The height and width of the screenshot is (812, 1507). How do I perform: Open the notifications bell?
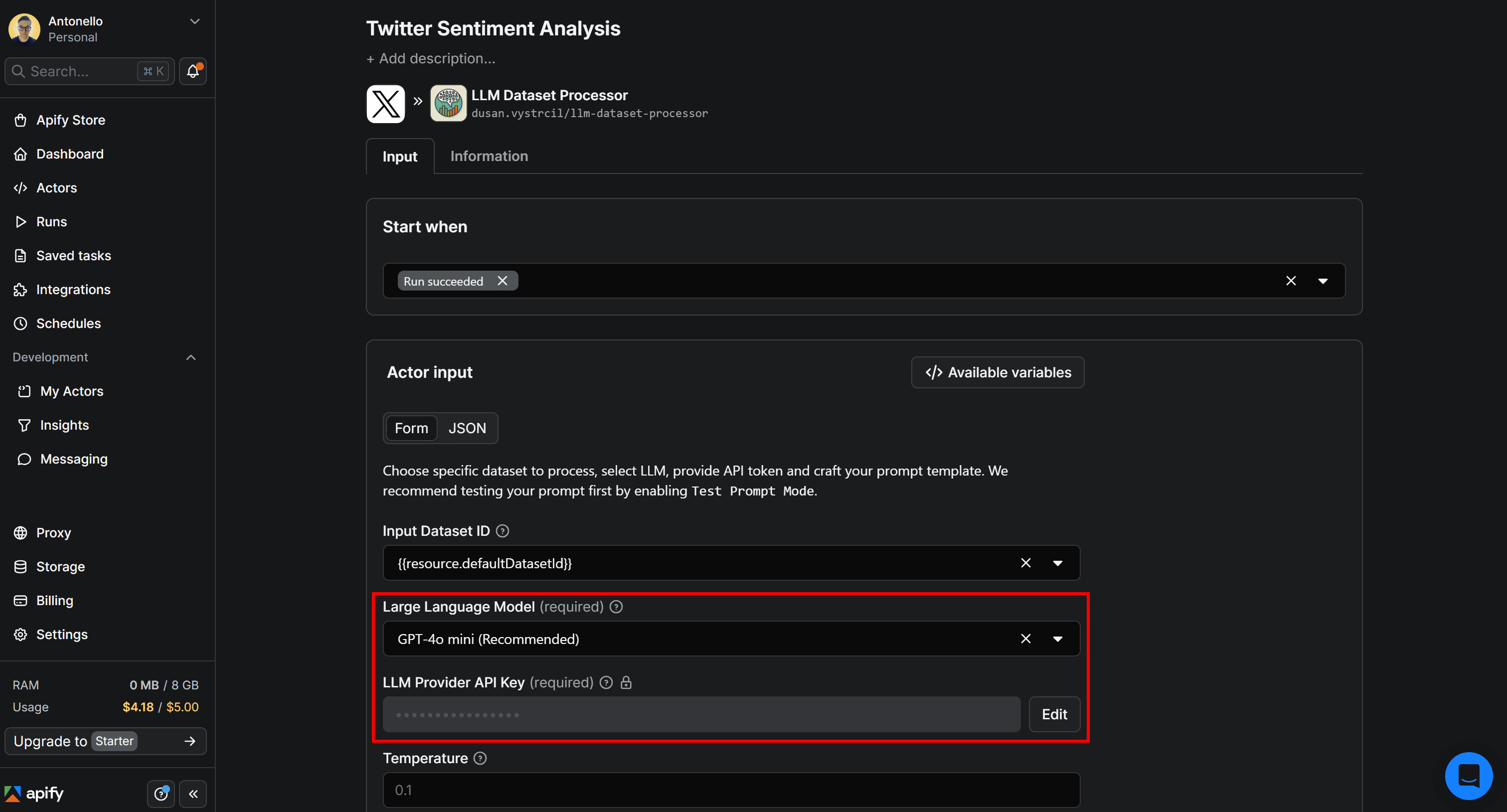(x=192, y=71)
